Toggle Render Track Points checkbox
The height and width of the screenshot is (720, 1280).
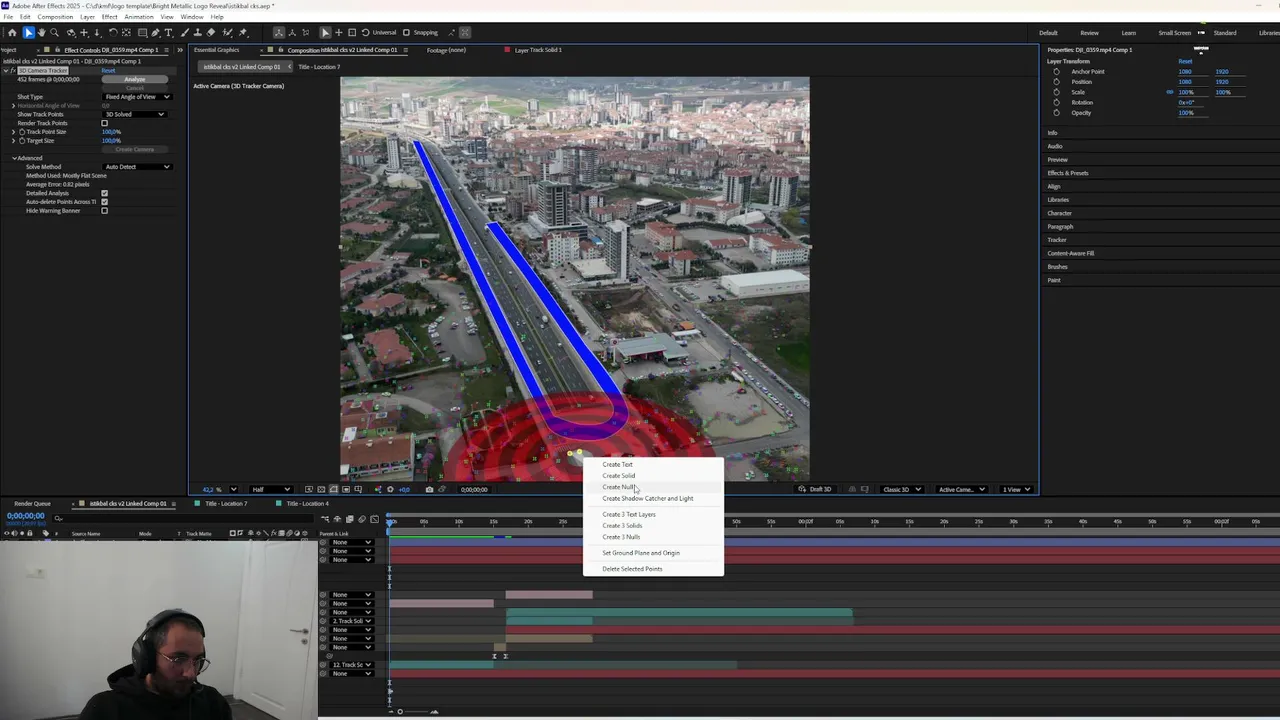point(104,123)
